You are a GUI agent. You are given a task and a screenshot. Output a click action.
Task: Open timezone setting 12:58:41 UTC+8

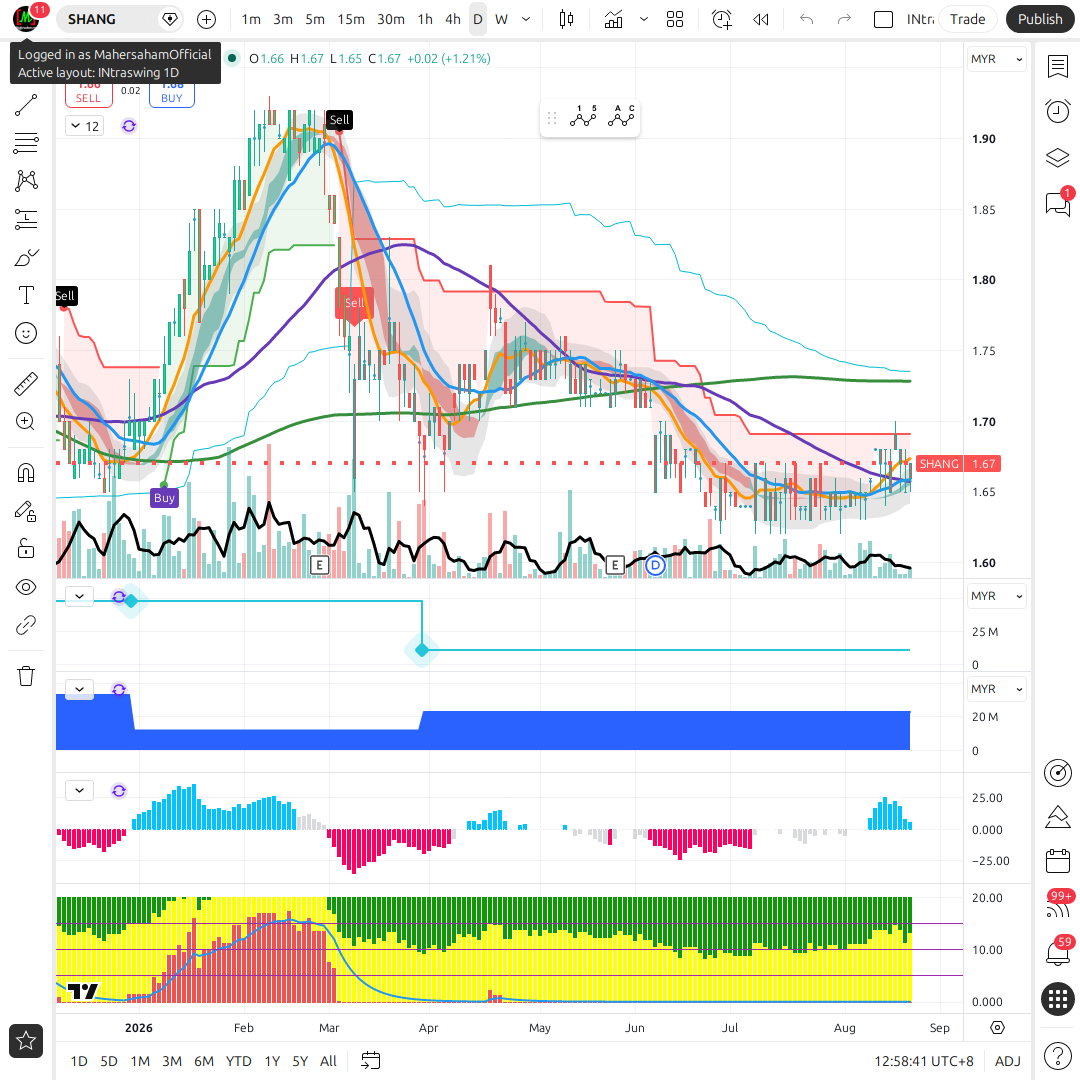coord(924,1061)
